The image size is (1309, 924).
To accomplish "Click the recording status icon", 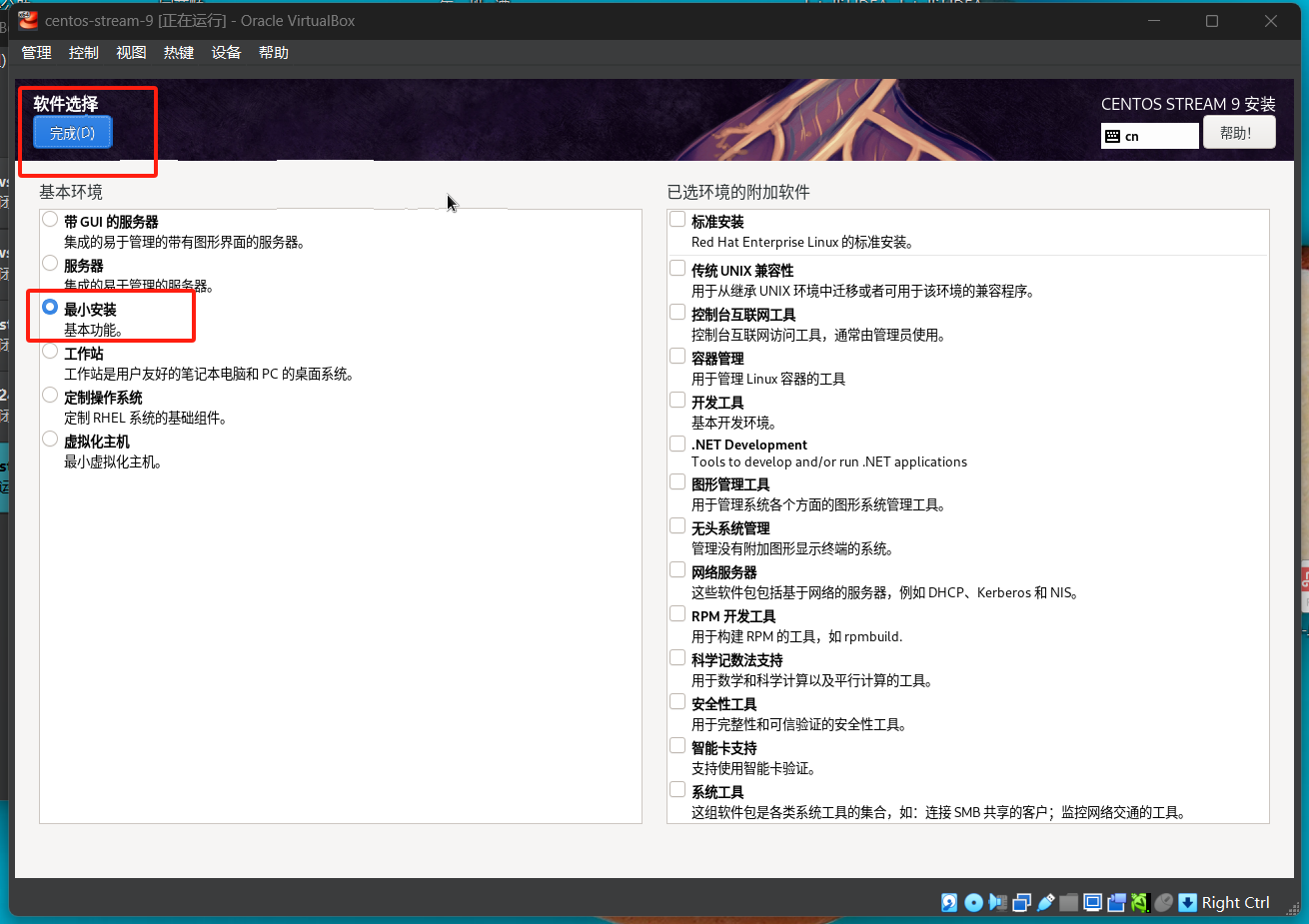I will 1116,902.
